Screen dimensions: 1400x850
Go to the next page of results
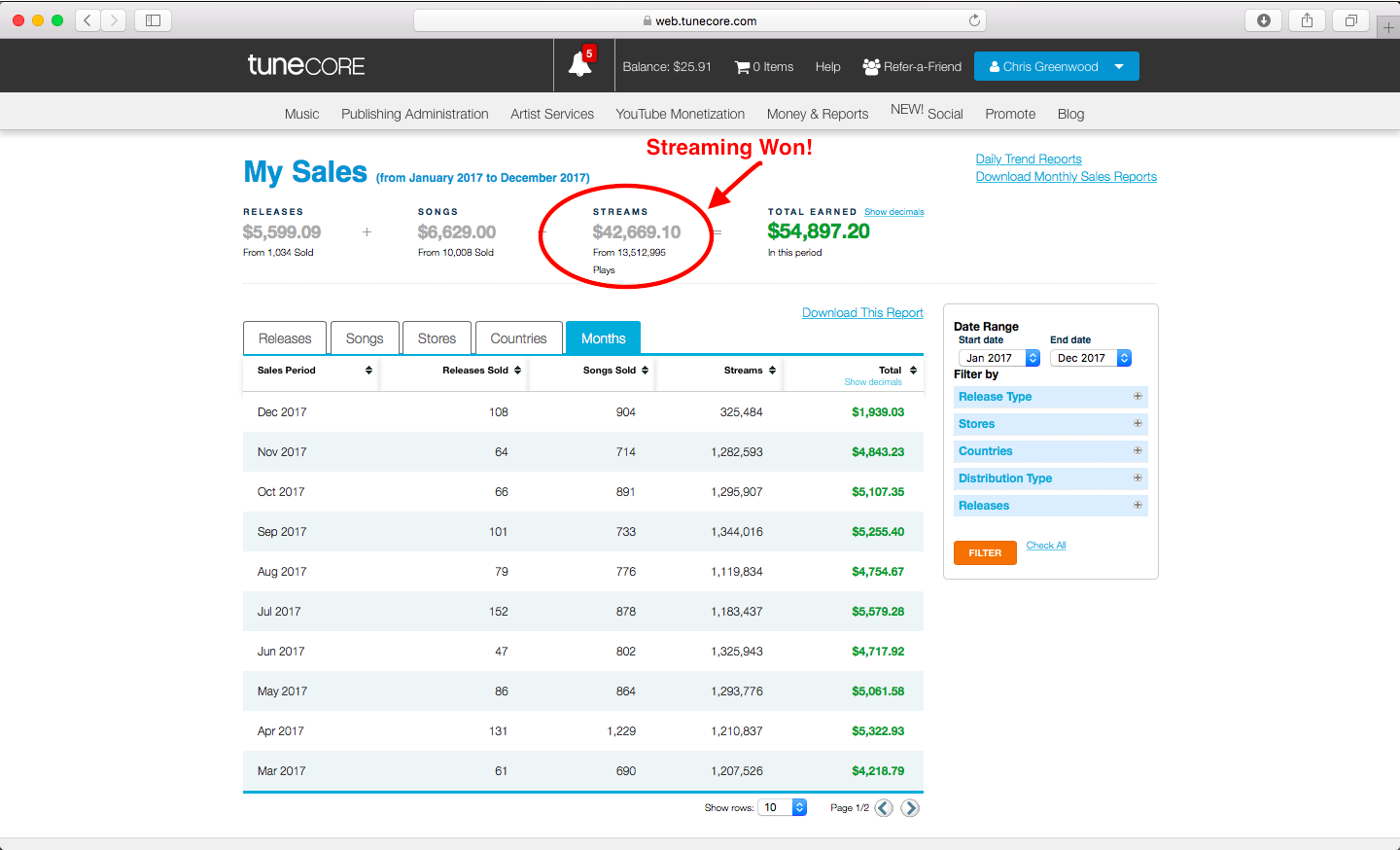[910, 808]
